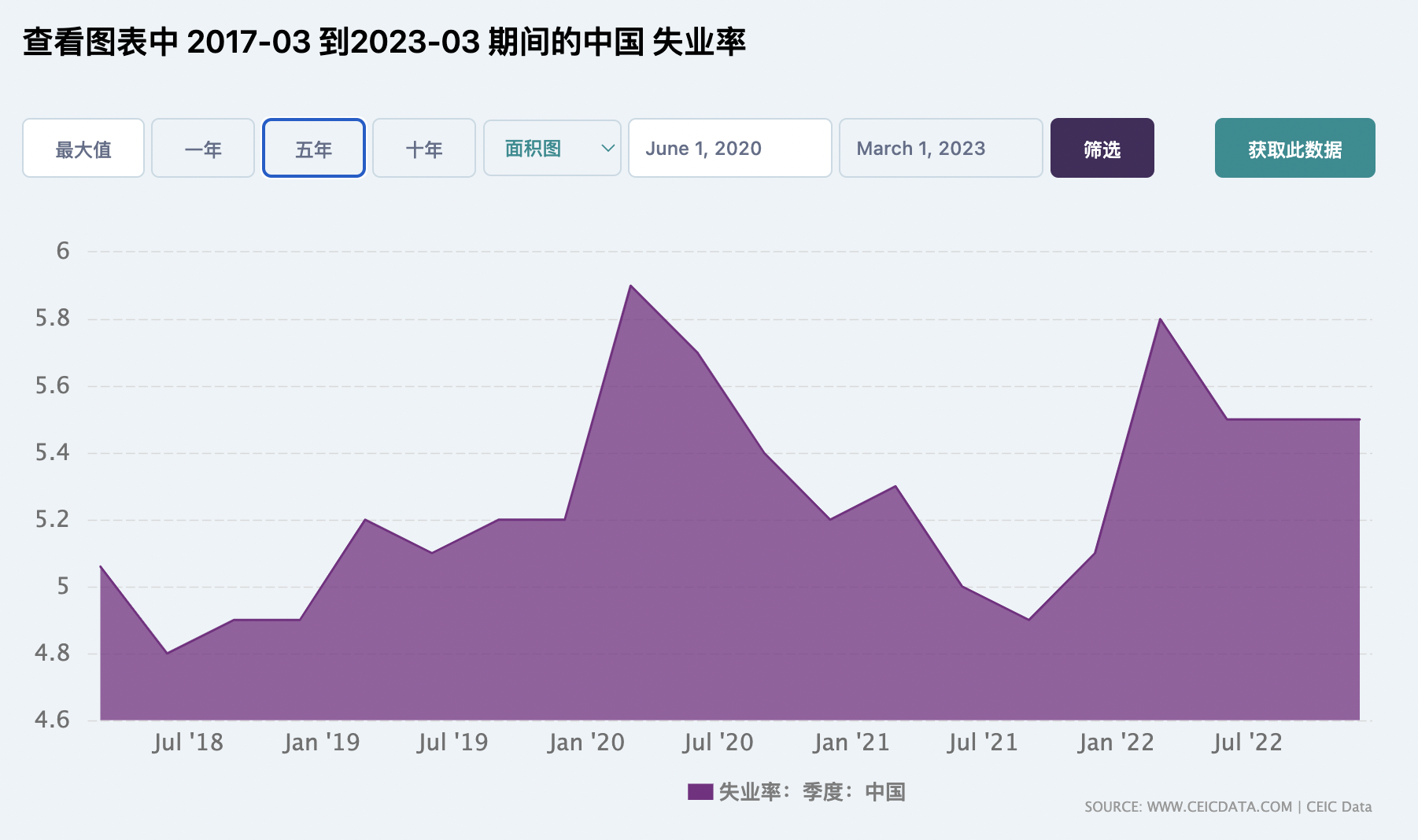Click the y-axis value 5.8

[x=53, y=318]
